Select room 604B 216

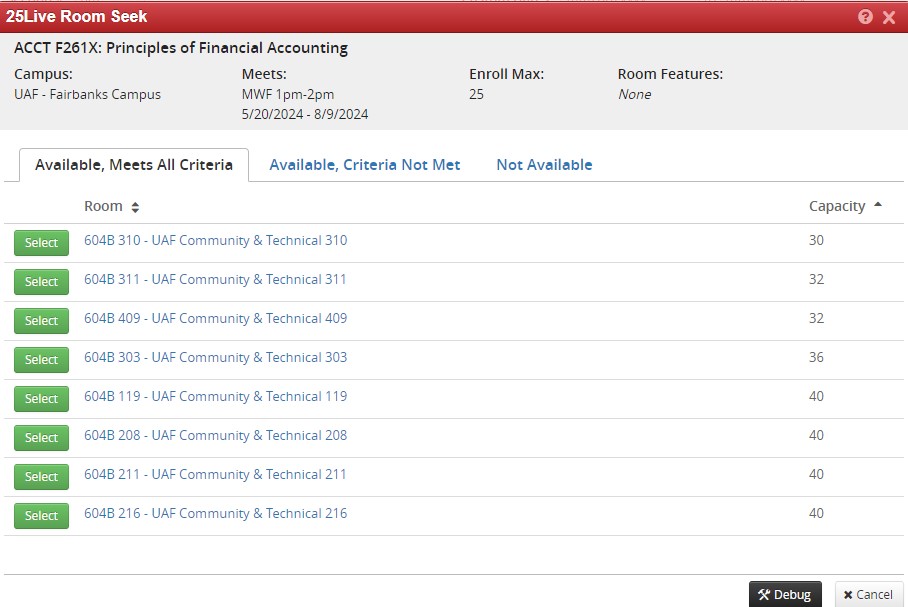click(x=41, y=516)
